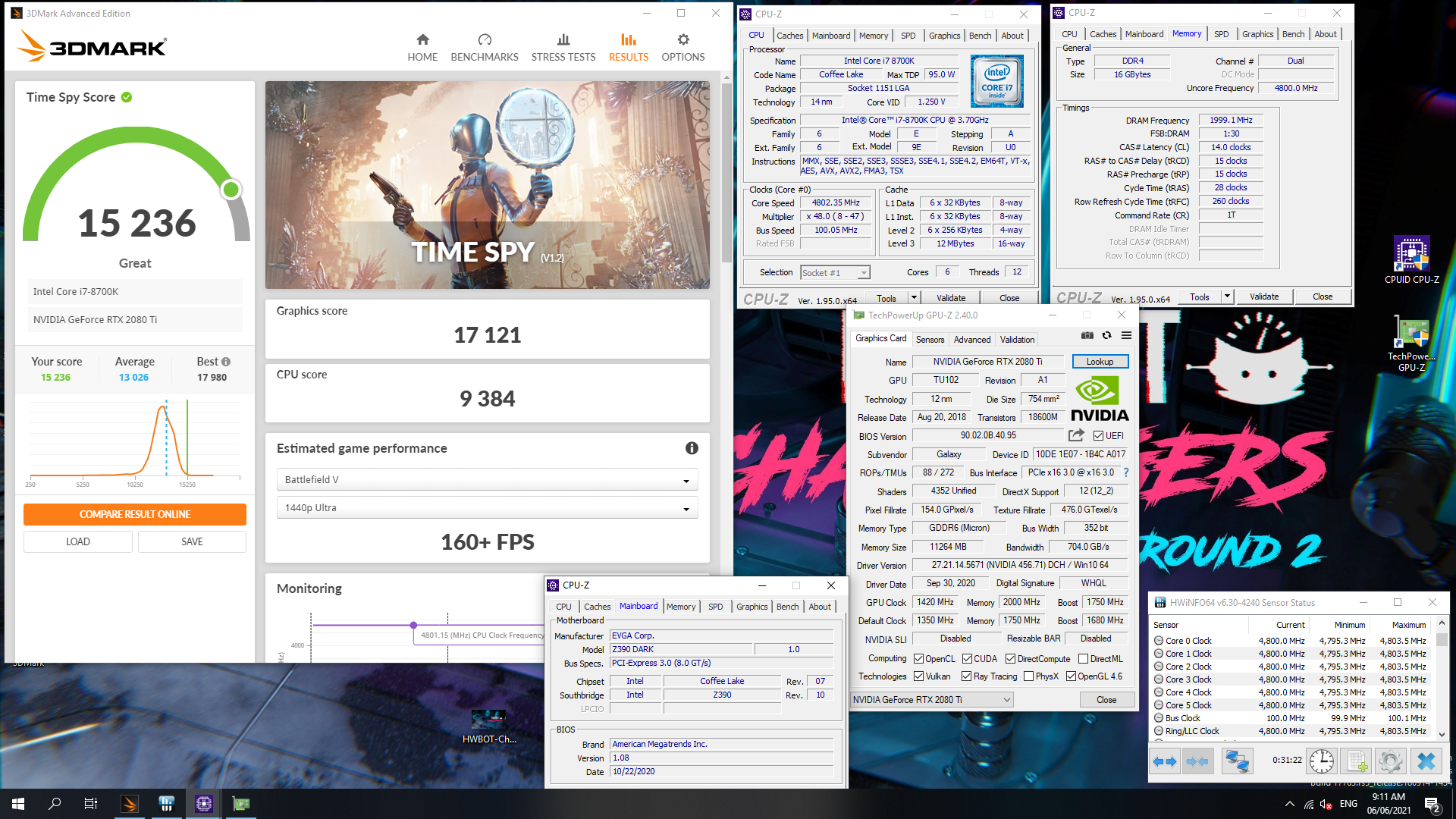Click the Time Spy preview image
This screenshot has height=819, width=1456.
[x=487, y=185]
